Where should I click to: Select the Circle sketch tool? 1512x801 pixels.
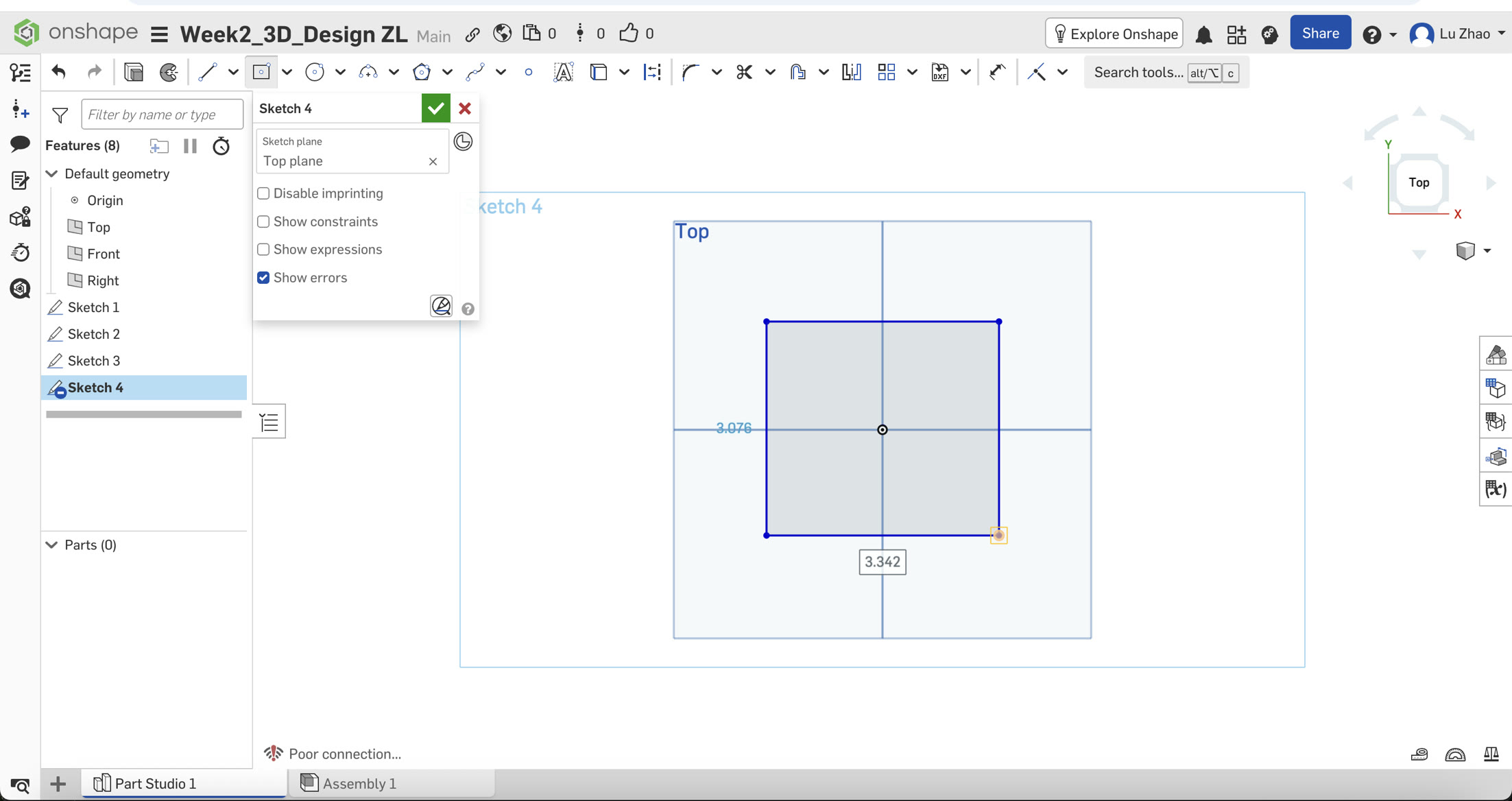(x=315, y=72)
